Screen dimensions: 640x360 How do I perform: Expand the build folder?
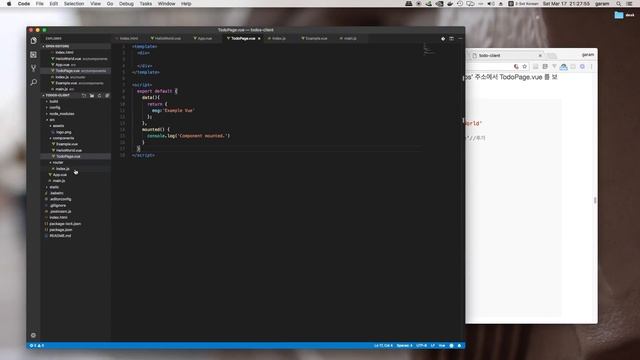53,101
